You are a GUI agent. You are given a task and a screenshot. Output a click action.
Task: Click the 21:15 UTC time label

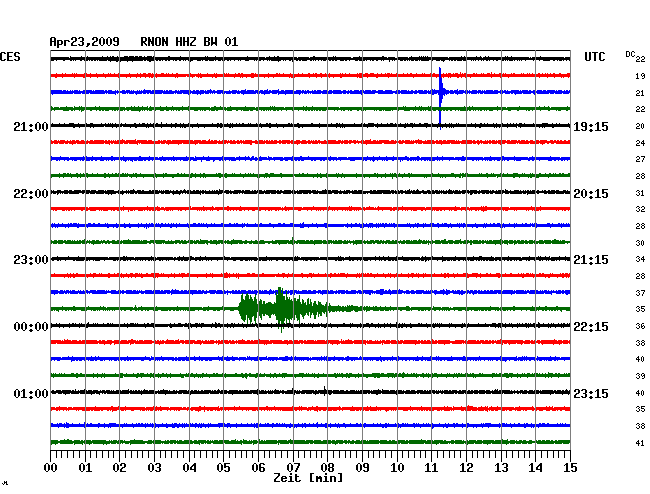(x=591, y=260)
